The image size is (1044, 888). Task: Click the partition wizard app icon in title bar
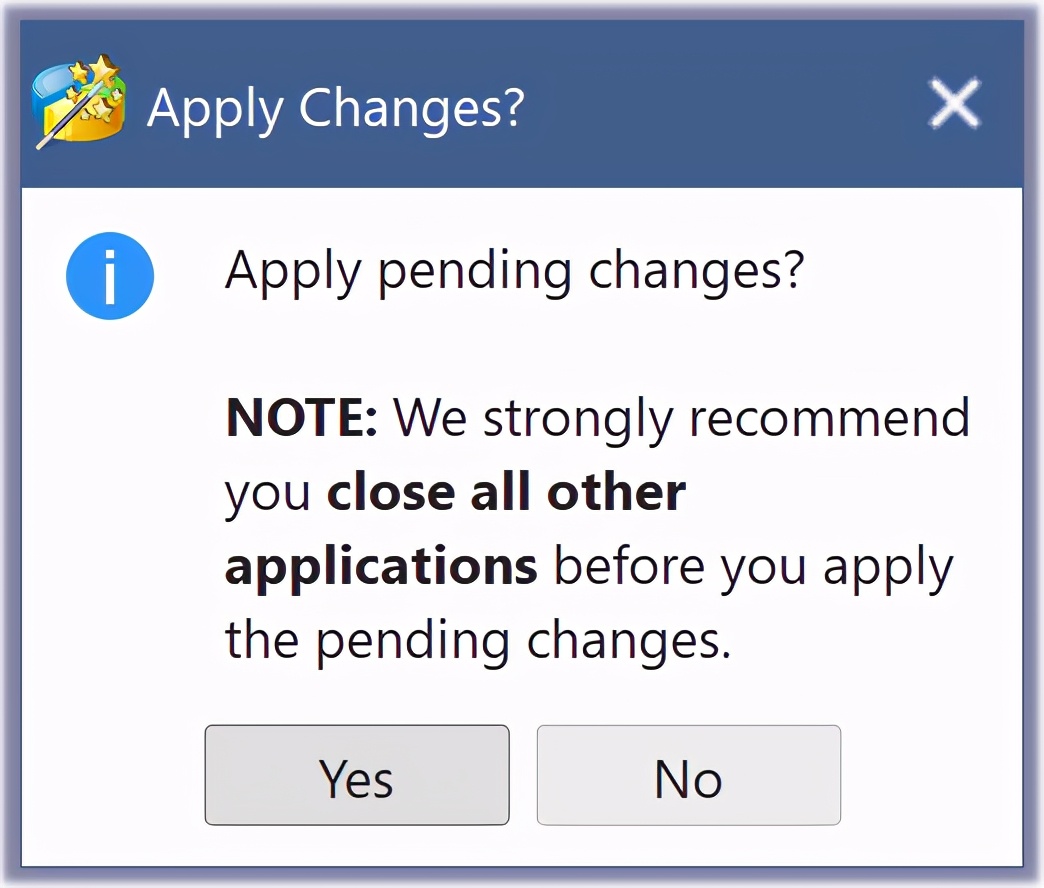click(79, 104)
